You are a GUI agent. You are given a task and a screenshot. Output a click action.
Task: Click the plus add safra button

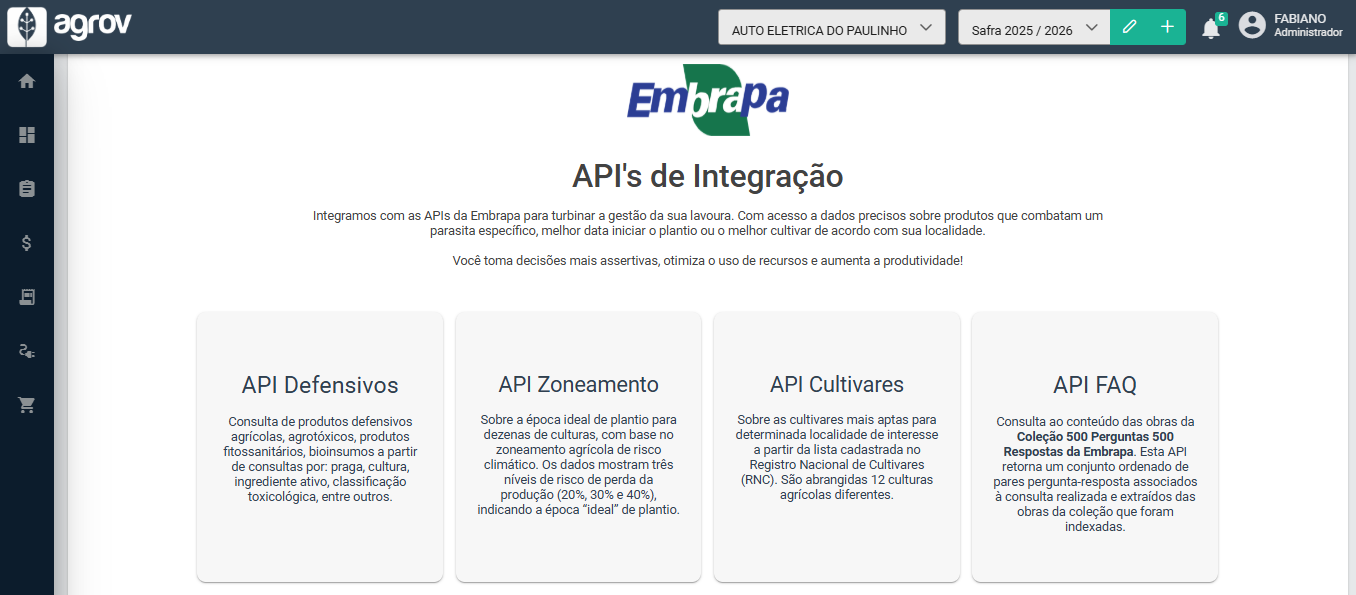pyautogui.click(x=1167, y=27)
